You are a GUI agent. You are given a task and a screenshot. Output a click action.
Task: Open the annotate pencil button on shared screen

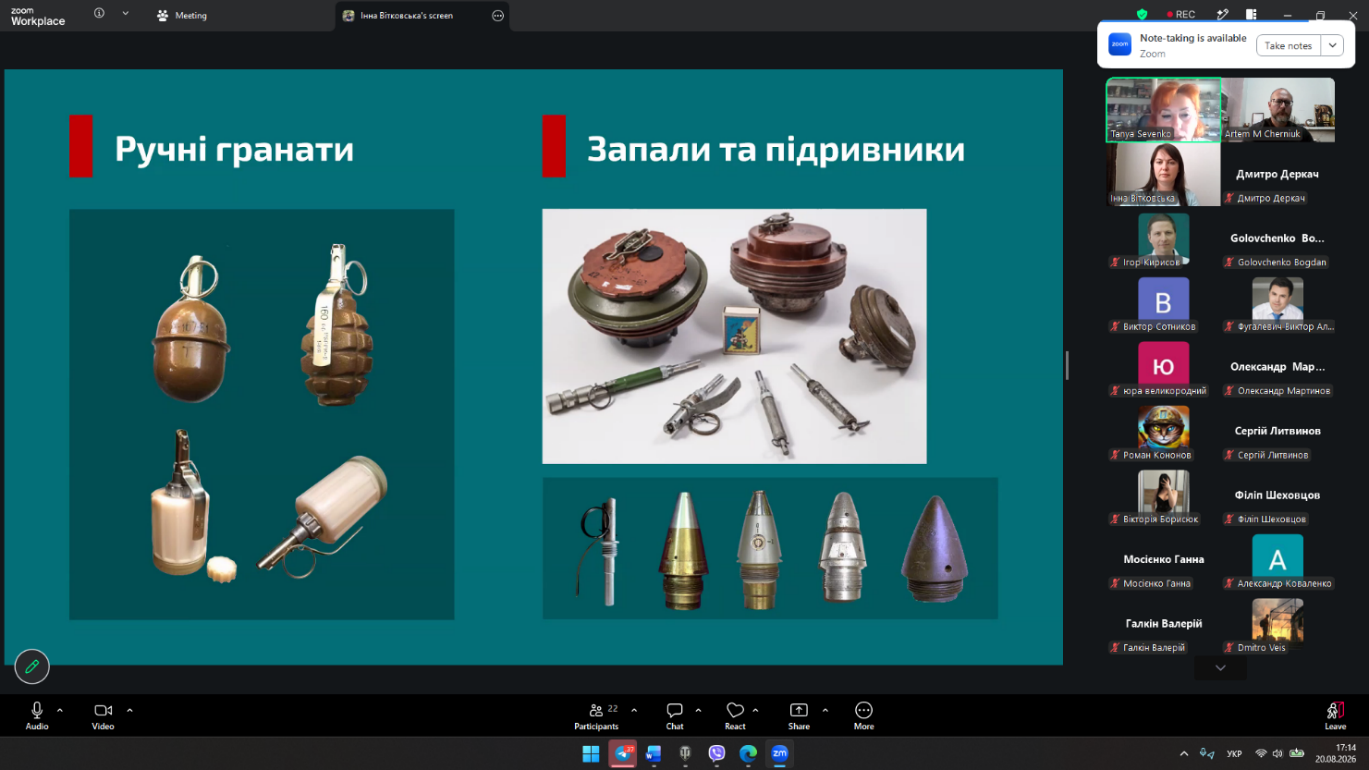(32, 666)
